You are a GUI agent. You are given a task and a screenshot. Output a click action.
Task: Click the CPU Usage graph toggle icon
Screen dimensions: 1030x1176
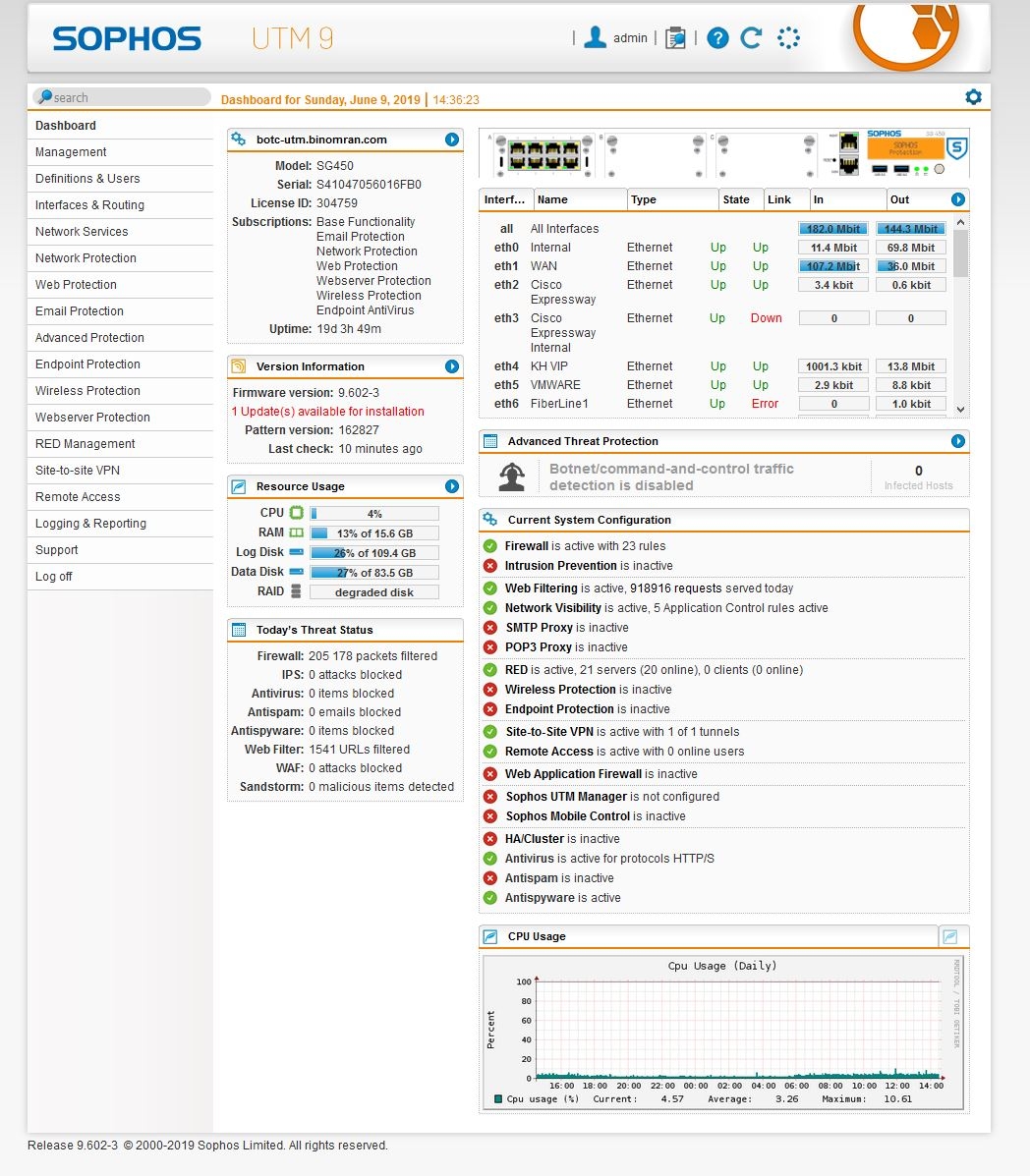(x=949, y=936)
